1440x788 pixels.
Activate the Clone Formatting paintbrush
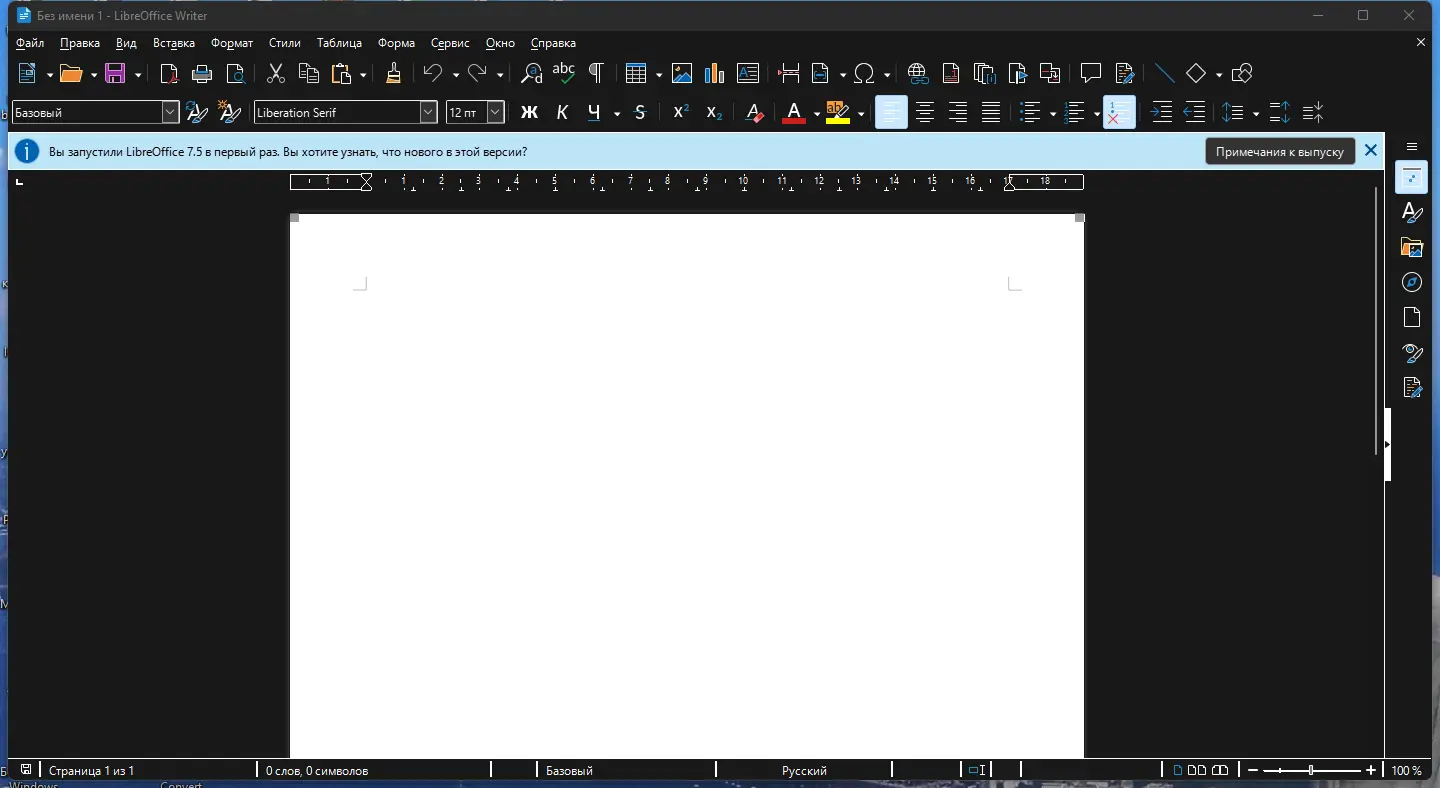pos(394,73)
